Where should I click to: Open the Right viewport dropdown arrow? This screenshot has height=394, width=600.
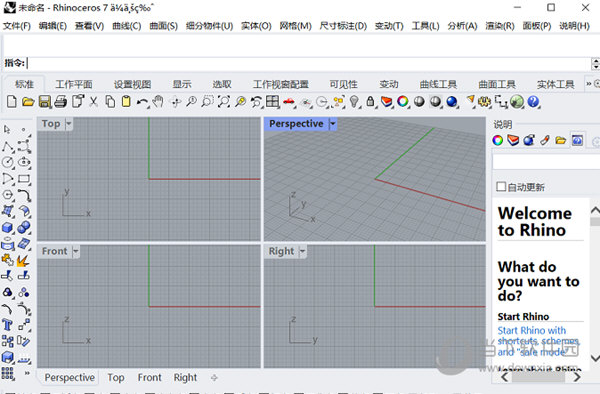pos(303,251)
